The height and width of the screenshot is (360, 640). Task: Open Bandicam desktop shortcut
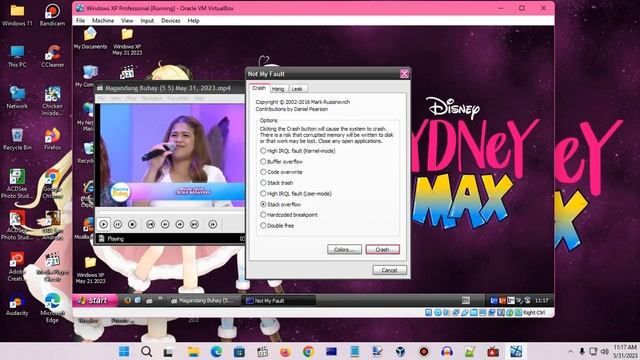point(52,15)
